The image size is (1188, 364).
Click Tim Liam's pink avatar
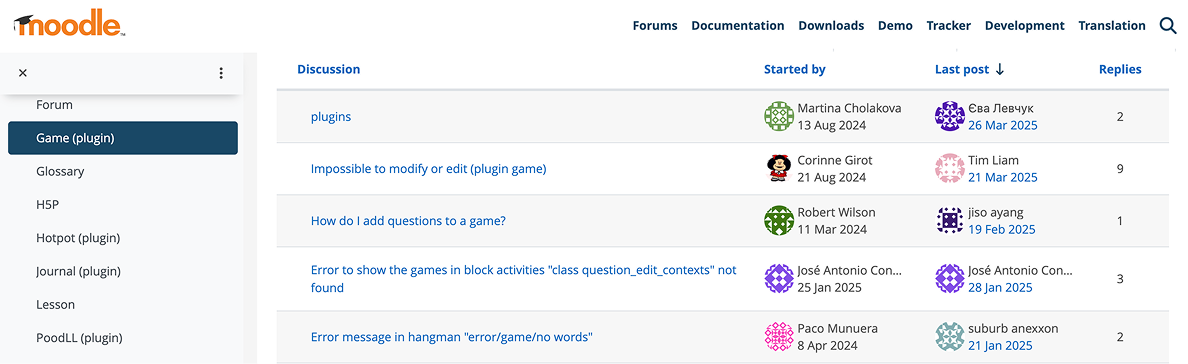click(x=949, y=168)
